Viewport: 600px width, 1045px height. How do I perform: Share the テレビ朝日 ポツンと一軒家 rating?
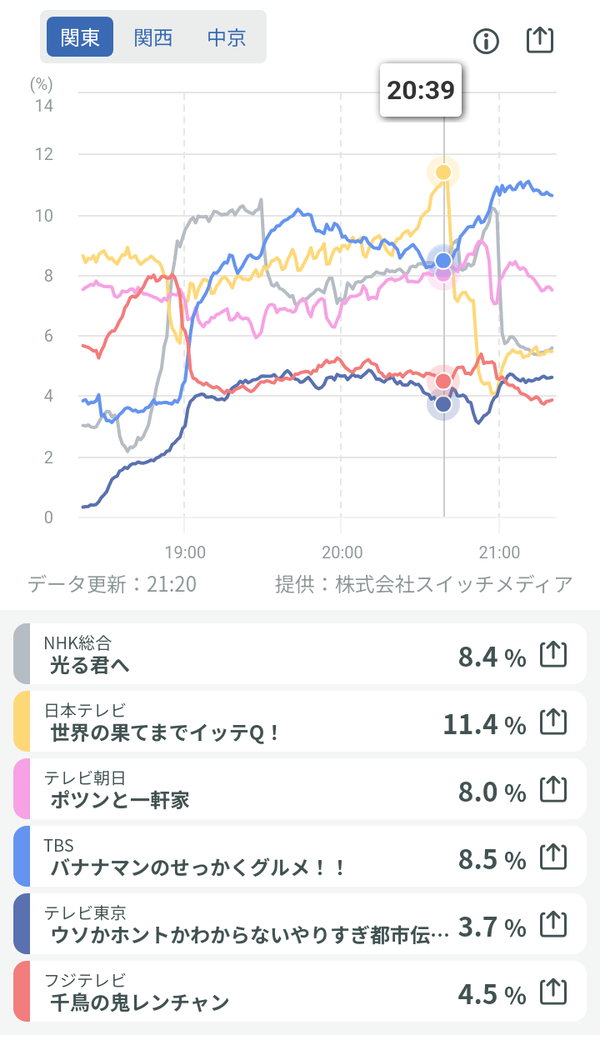[553, 790]
